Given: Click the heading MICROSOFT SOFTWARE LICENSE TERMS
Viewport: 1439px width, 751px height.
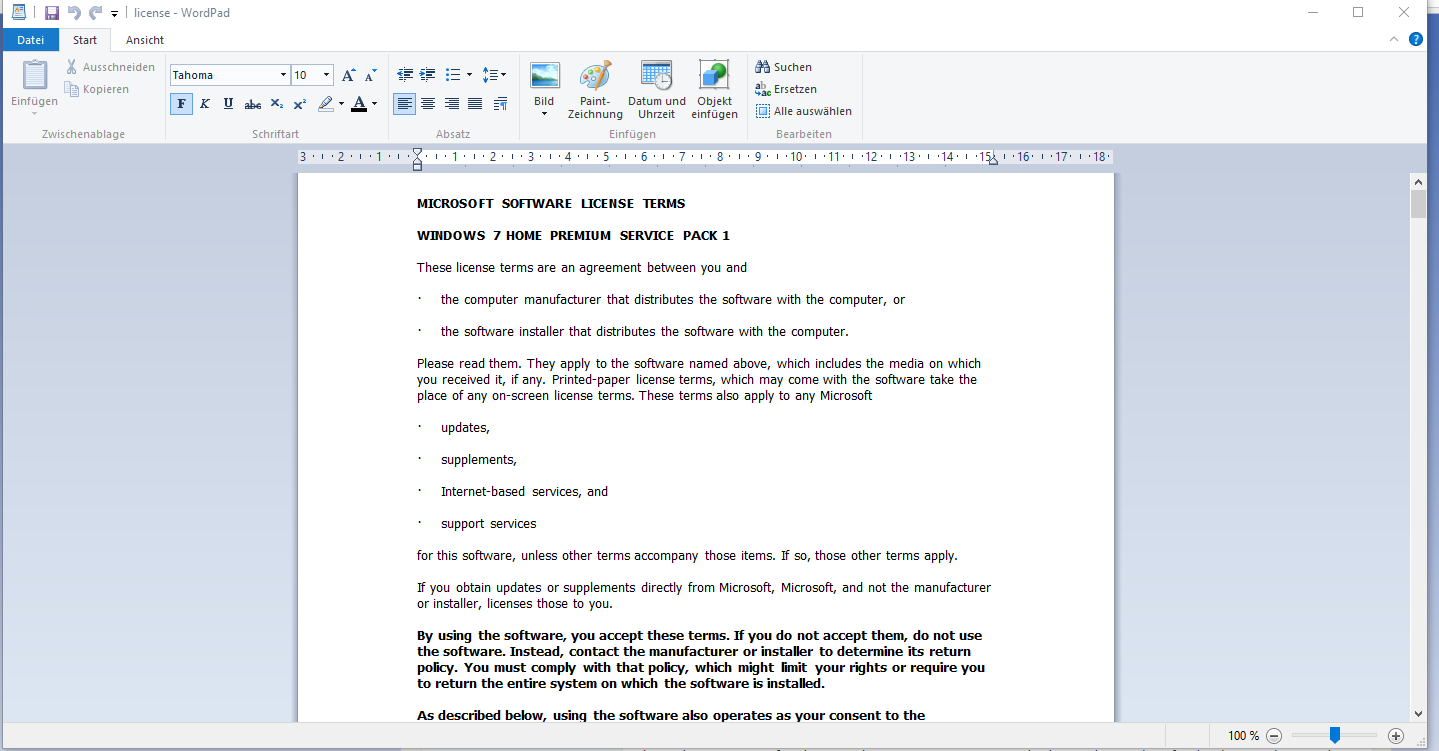Looking at the screenshot, I should pos(551,203).
